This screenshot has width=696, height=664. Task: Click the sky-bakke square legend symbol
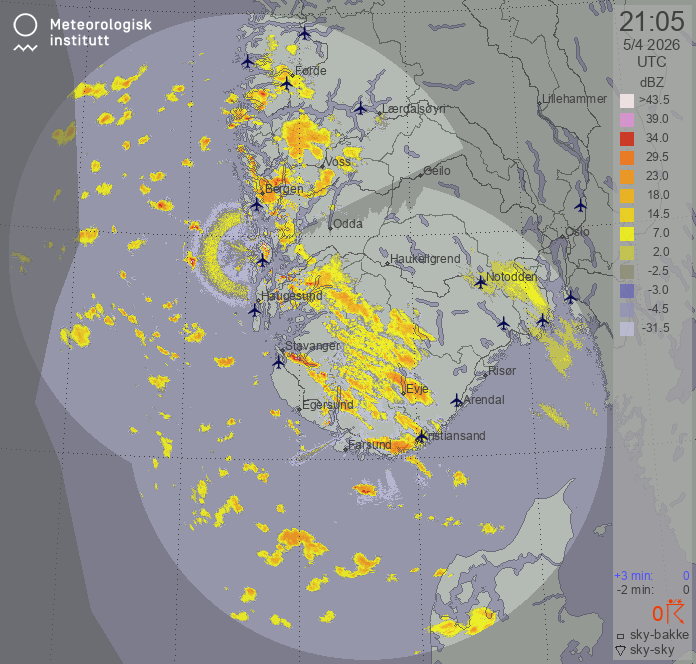pos(621,635)
